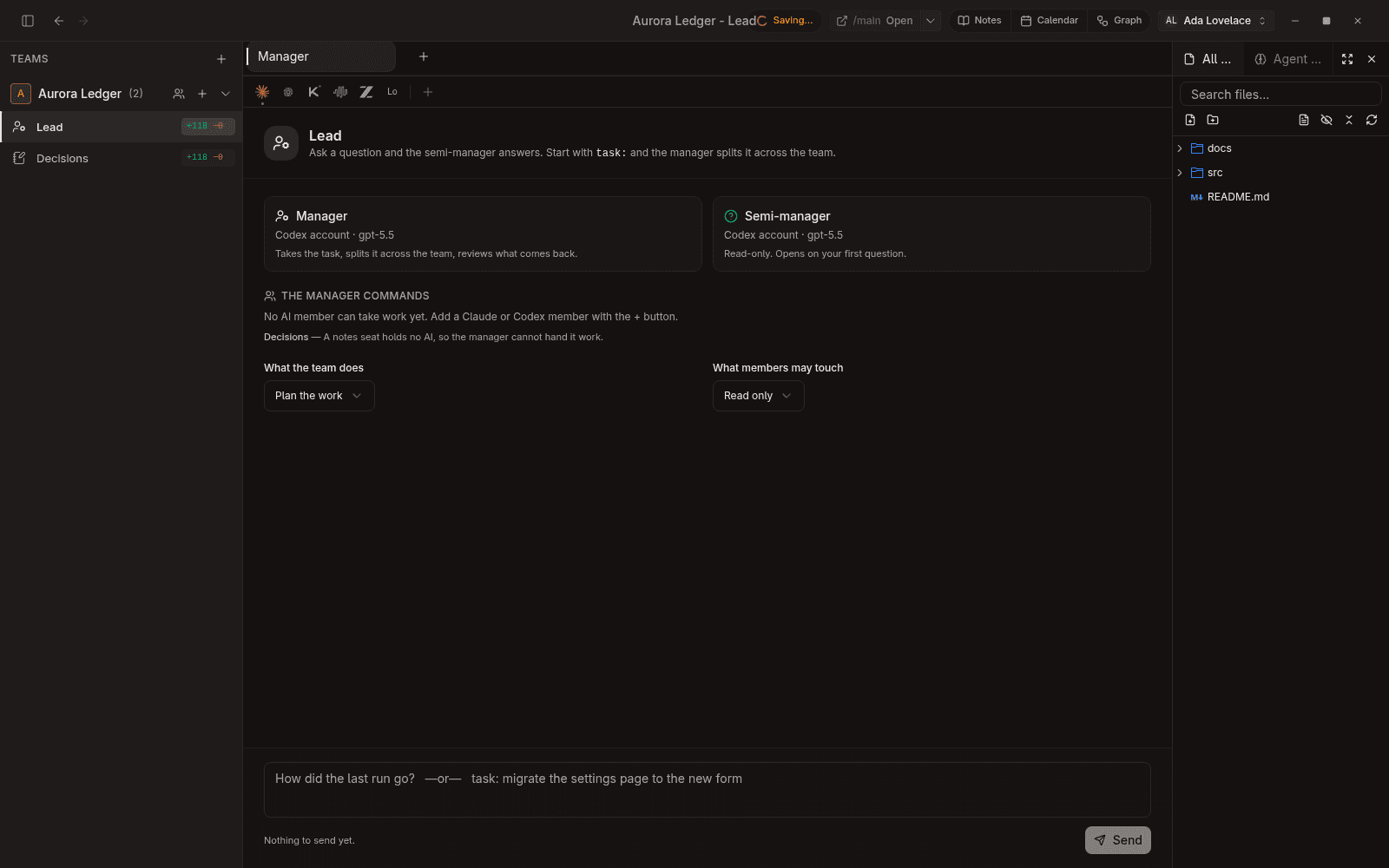1389x868 pixels.
Task: Switch to the All files tab
Action: click(1208, 59)
